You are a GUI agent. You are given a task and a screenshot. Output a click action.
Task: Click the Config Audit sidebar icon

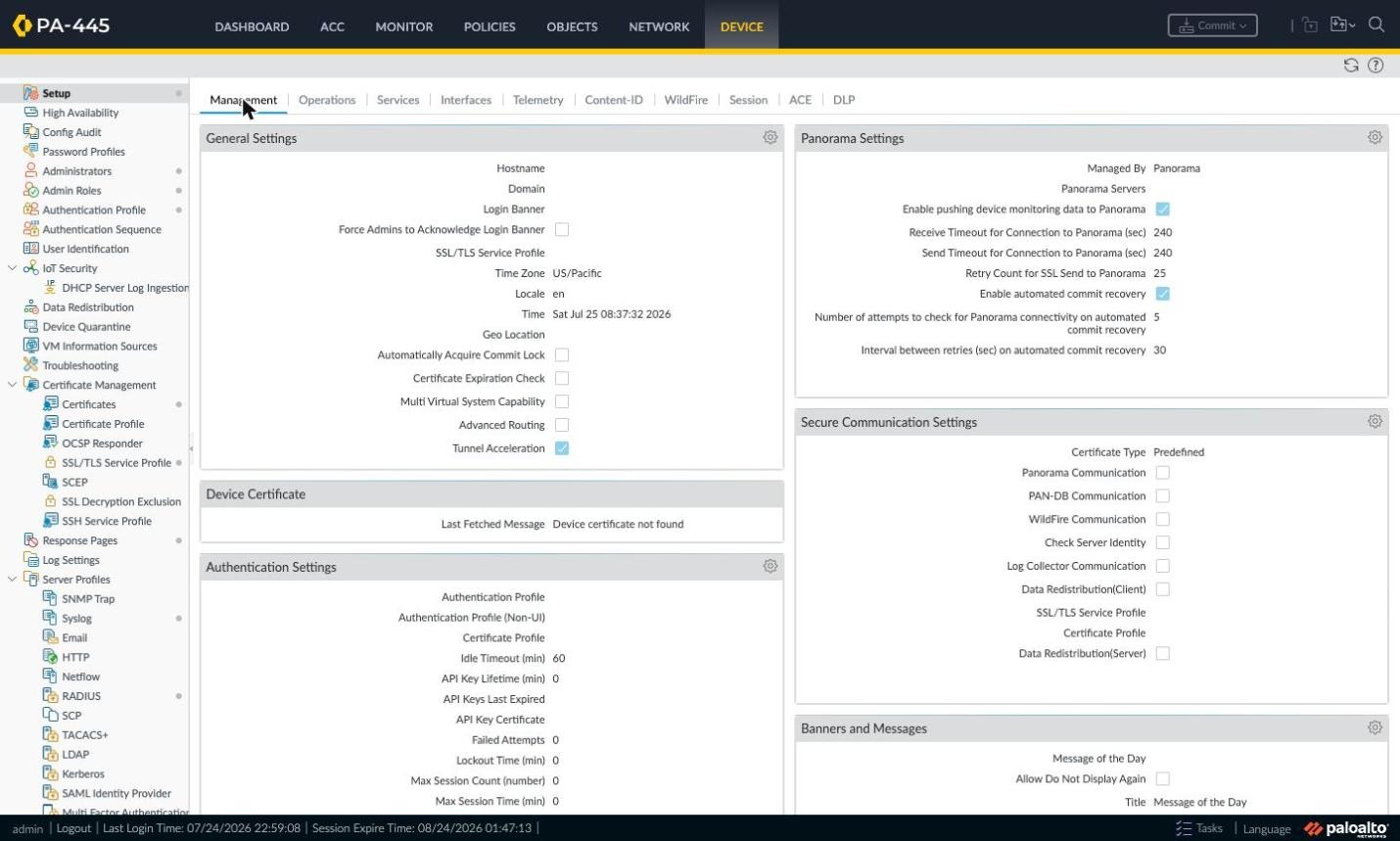click(x=30, y=132)
